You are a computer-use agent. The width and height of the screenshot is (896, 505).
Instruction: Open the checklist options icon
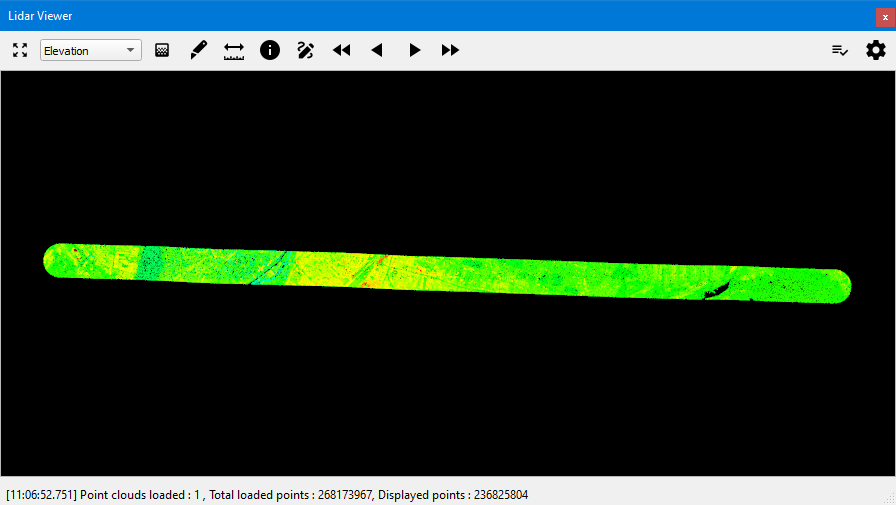(x=840, y=50)
